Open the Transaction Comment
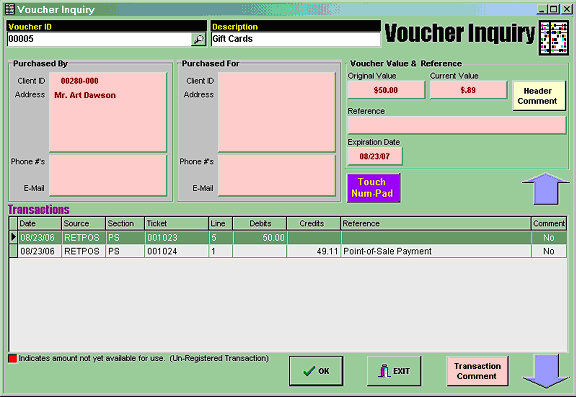576x397 pixels. tap(477, 371)
